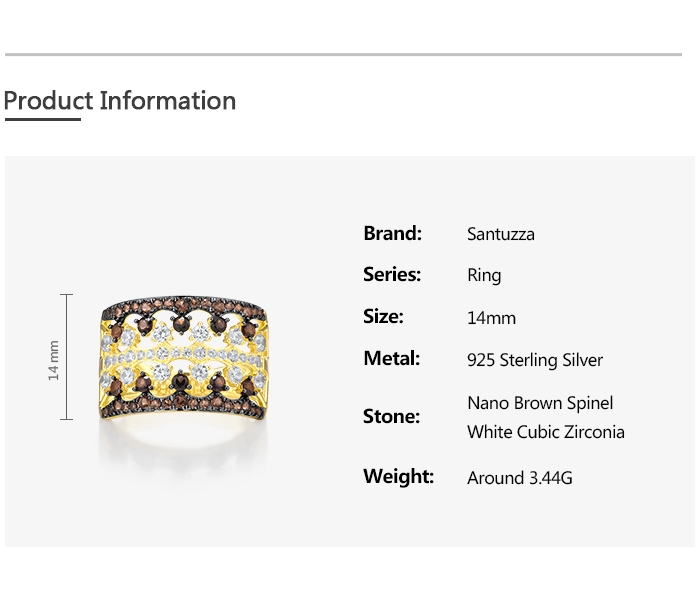Select the Metal: field label
The width and height of the screenshot is (700, 607).
(x=391, y=359)
